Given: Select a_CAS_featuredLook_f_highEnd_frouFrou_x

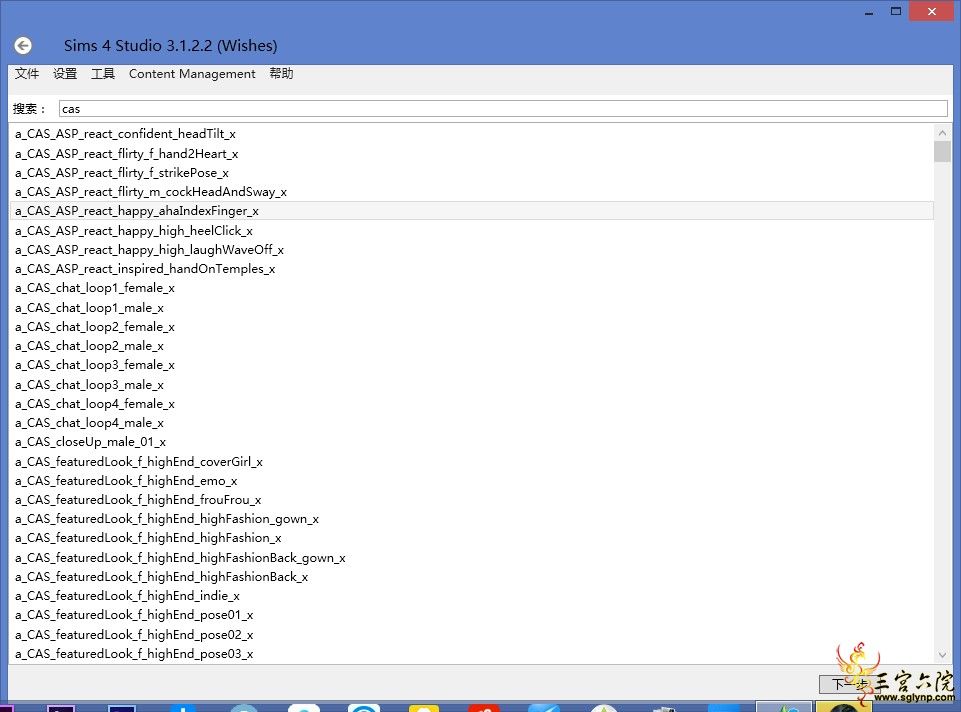Looking at the screenshot, I should (471, 499).
